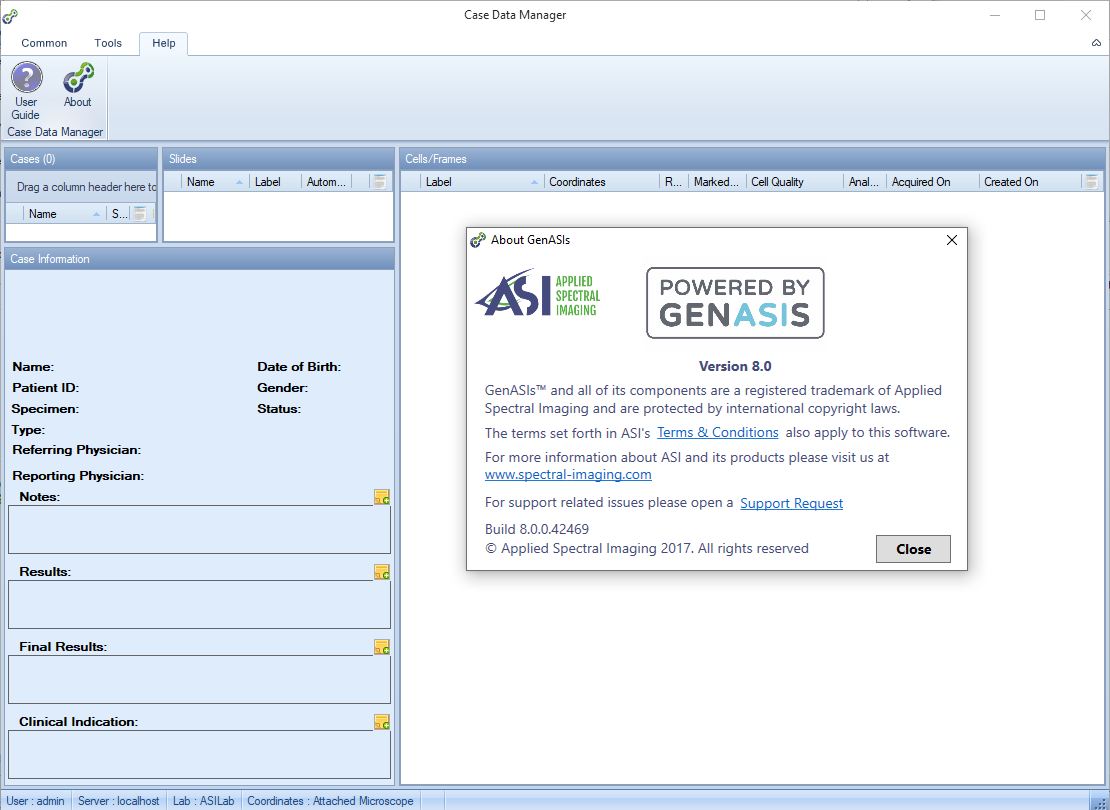Click inside the Results text box
The width and height of the screenshot is (1110, 810).
point(199,605)
